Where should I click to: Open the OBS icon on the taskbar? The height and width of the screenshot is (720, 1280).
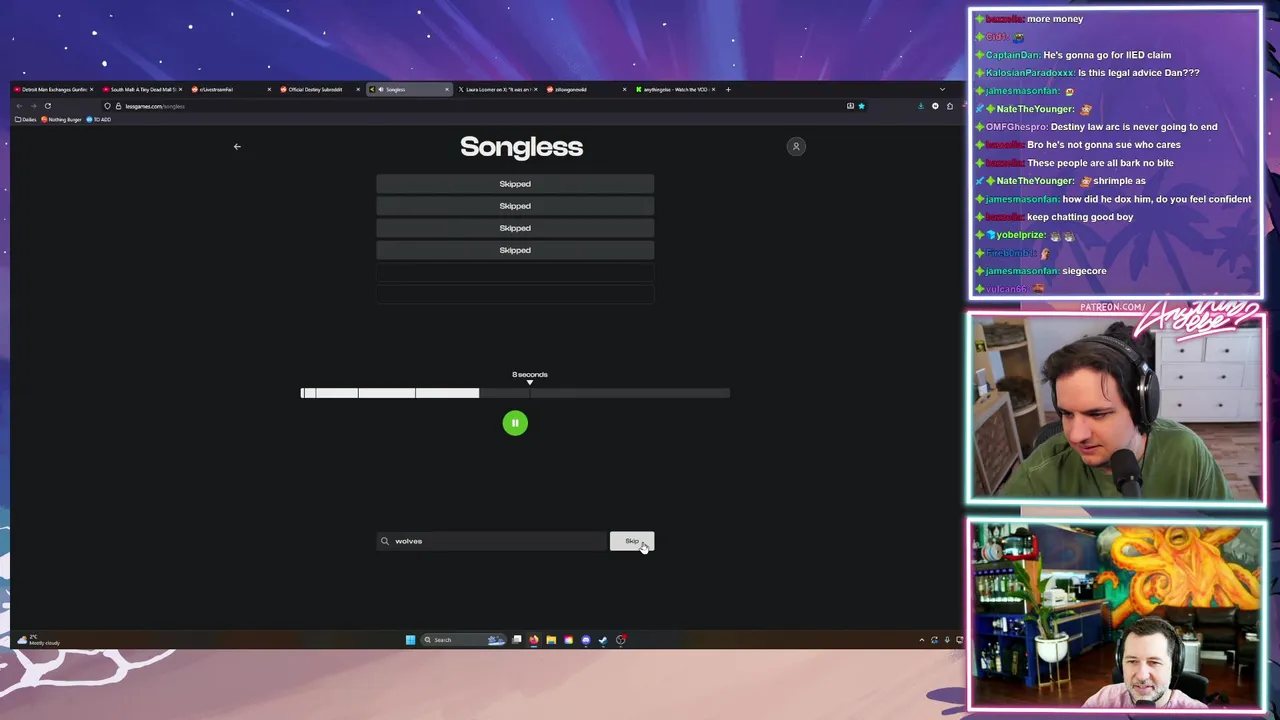pos(621,640)
